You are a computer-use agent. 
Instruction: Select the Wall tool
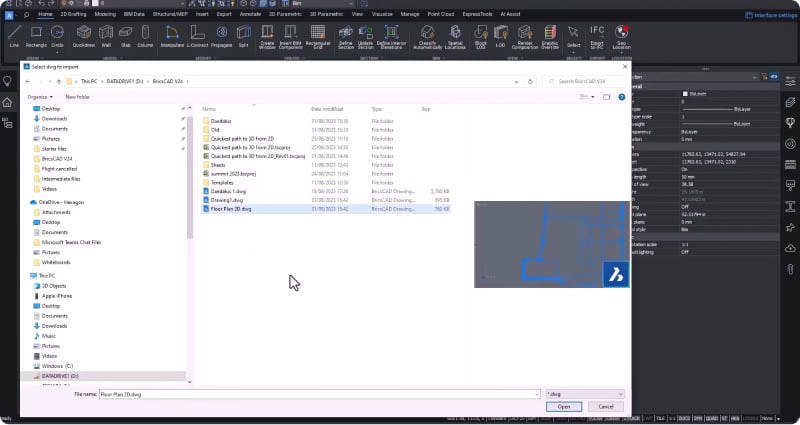tap(106, 36)
